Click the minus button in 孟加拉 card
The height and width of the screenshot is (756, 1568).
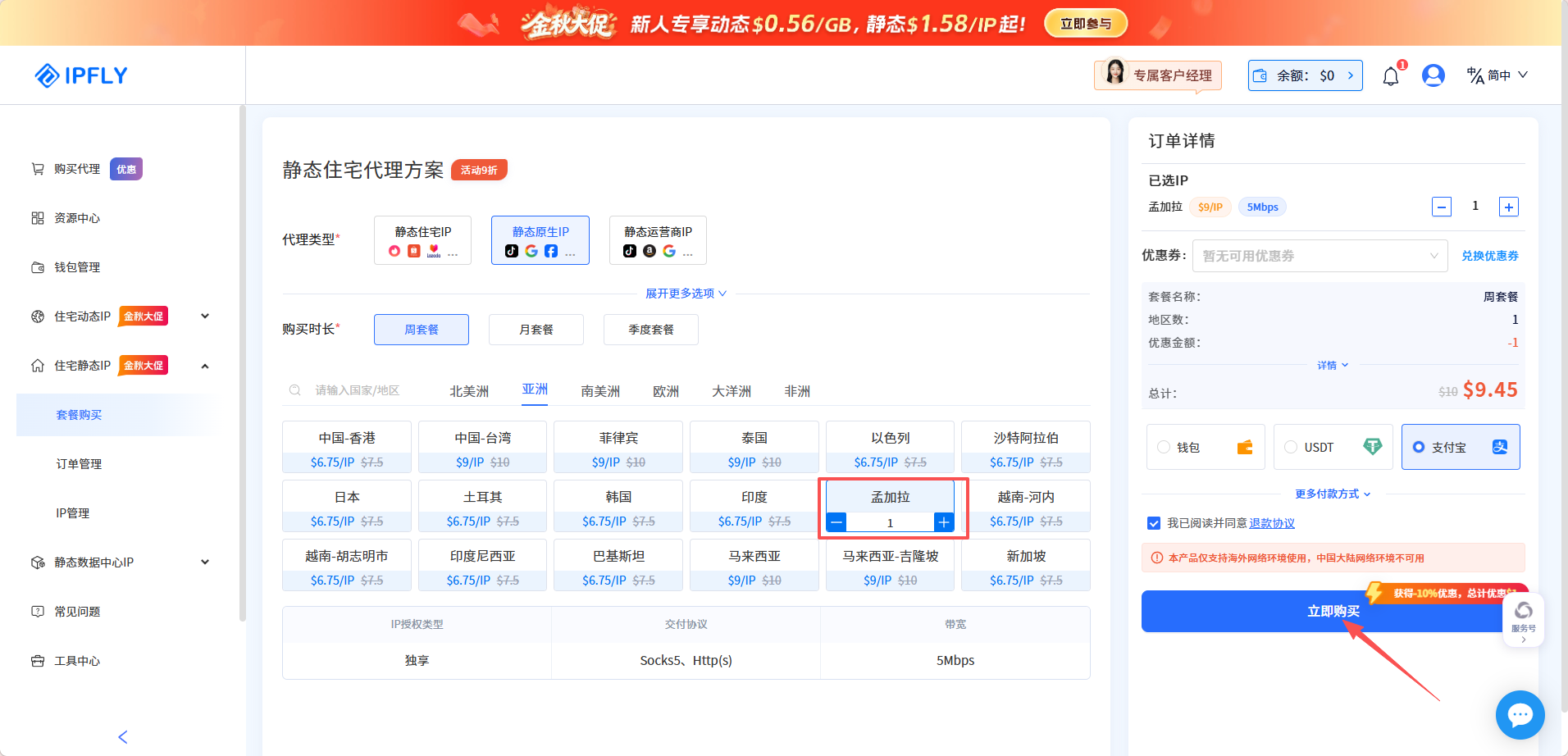(x=836, y=522)
